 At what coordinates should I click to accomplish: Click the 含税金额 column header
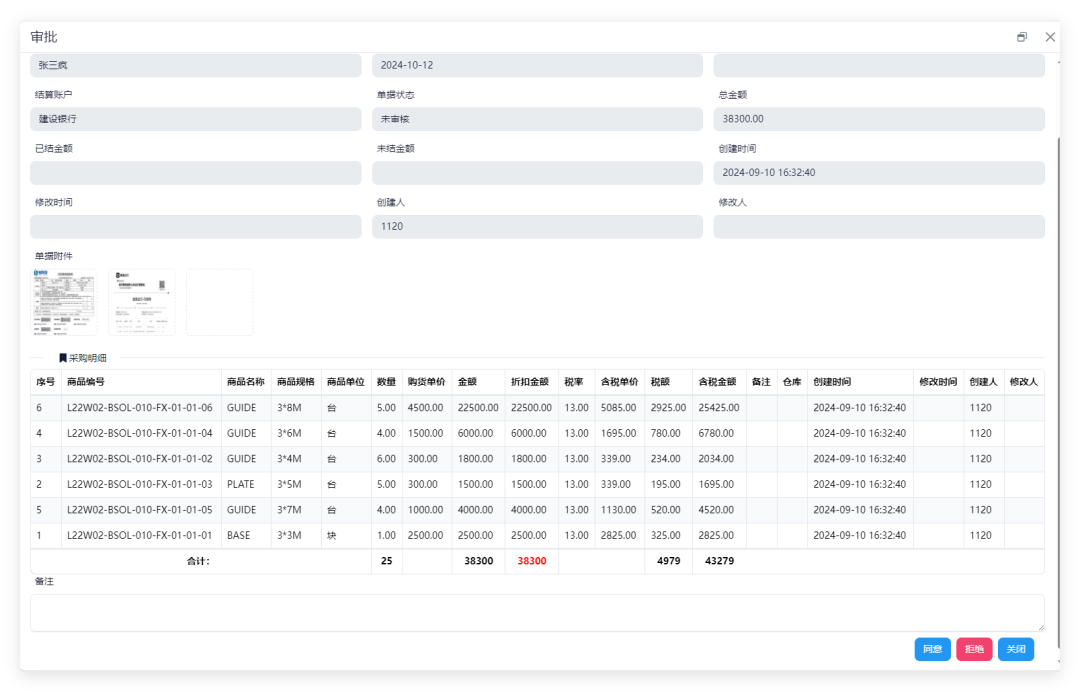click(717, 381)
